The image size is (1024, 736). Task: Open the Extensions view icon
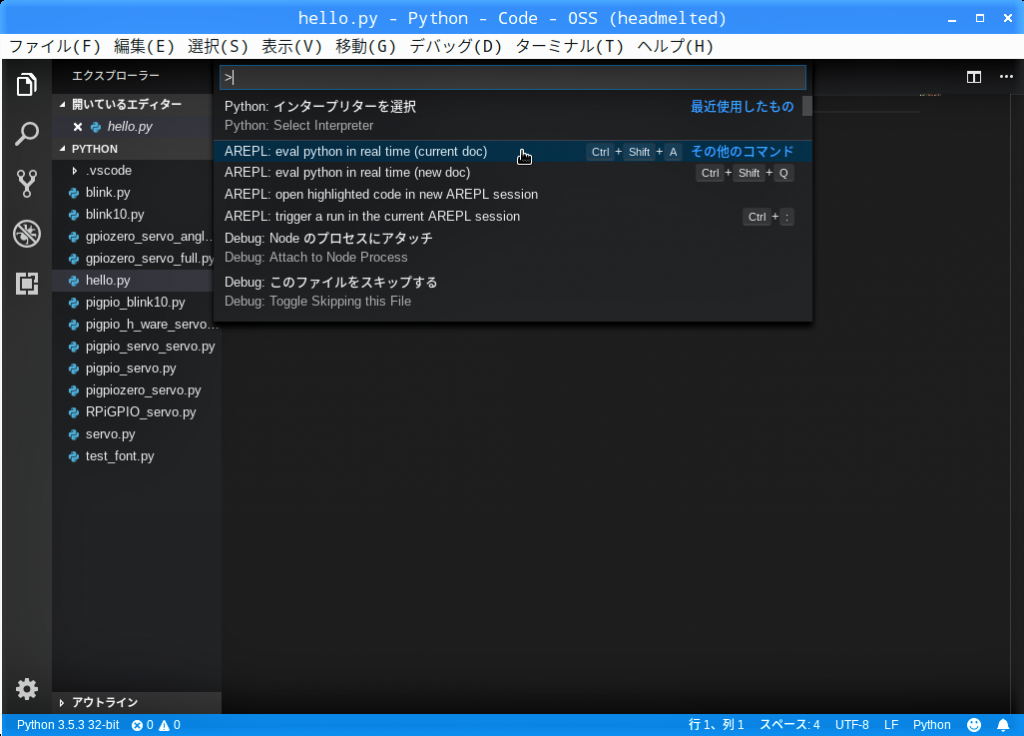click(27, 283)
